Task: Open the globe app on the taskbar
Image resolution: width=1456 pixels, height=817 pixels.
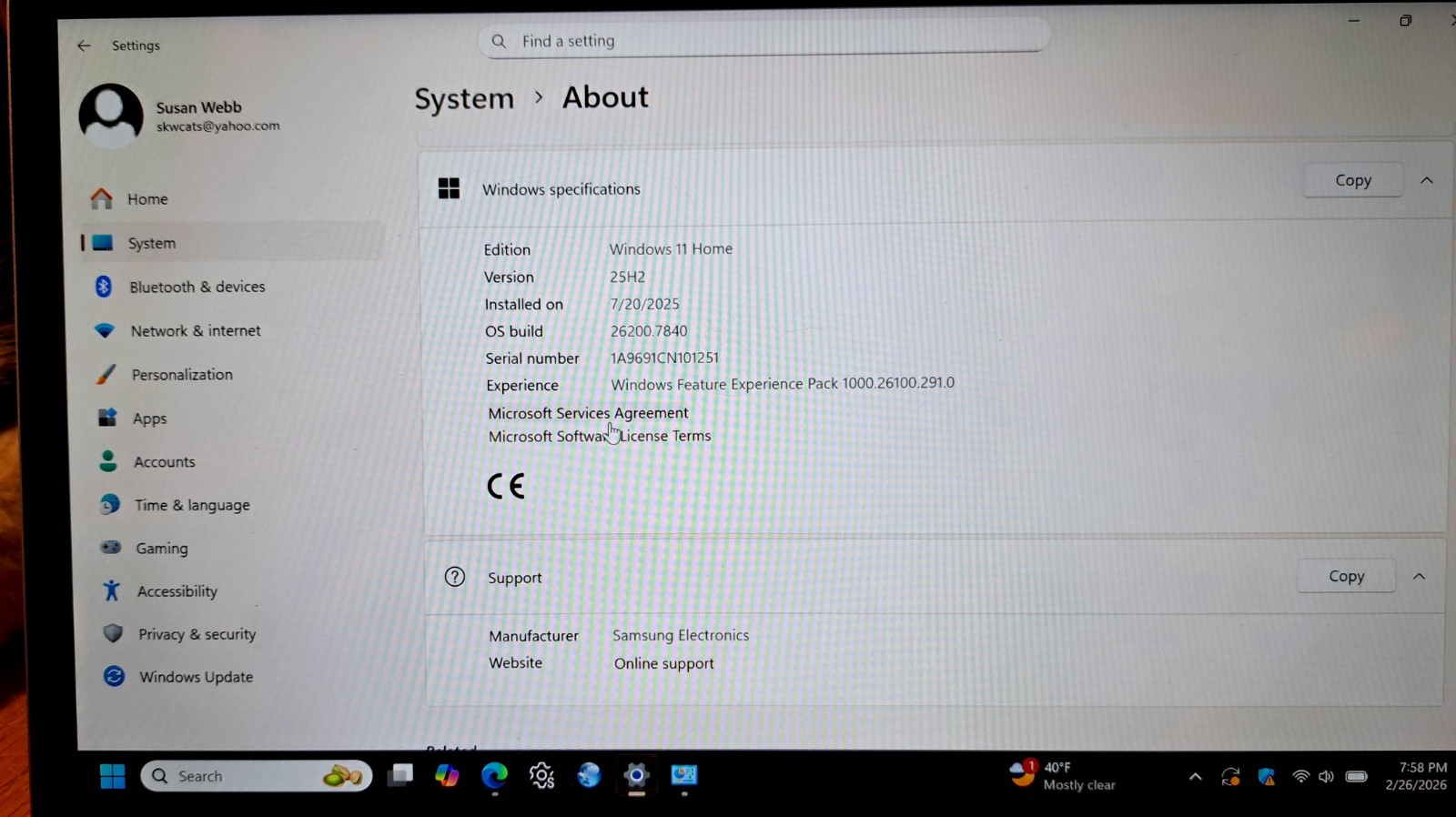Action: pos(589,775)
